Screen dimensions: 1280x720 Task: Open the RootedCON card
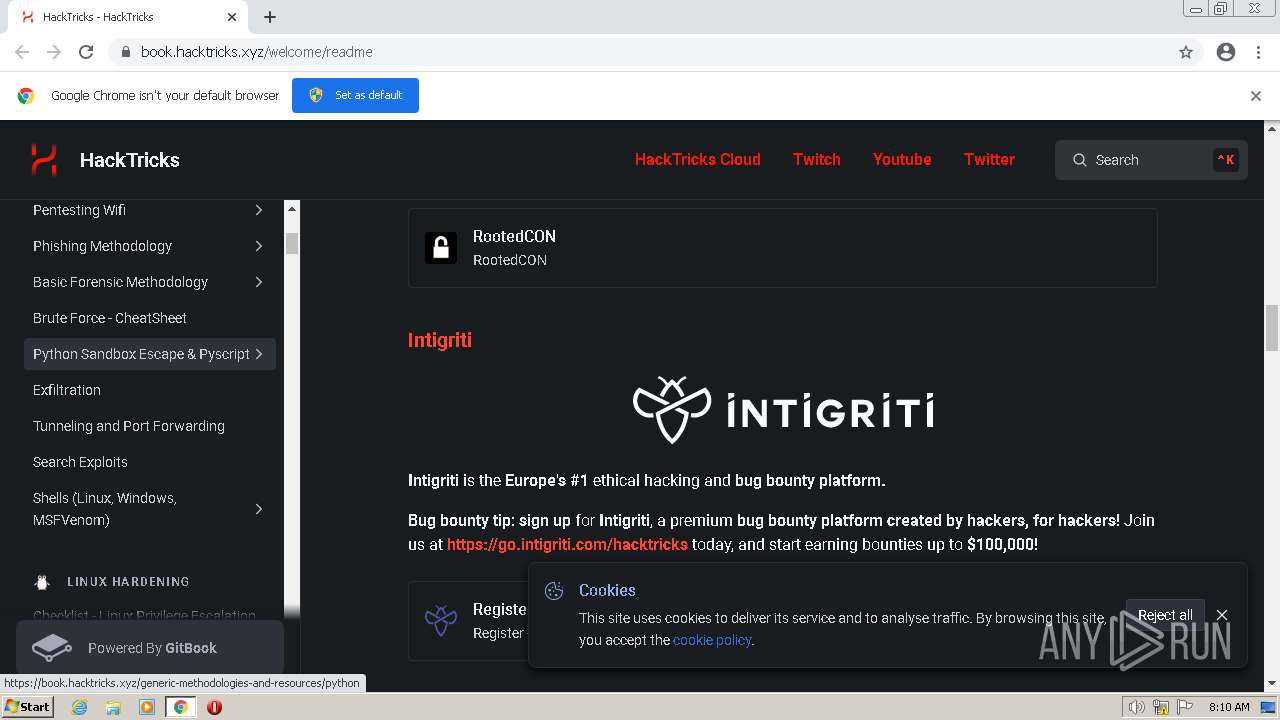coord(783,248)
